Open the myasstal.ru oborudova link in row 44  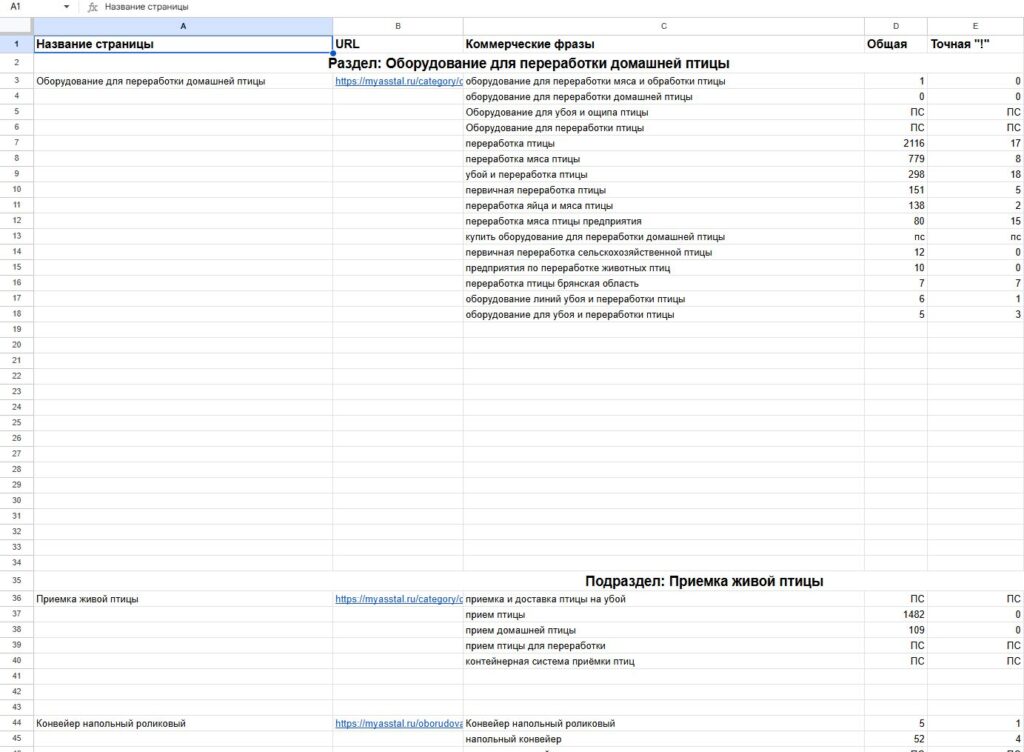click(399, 723)
